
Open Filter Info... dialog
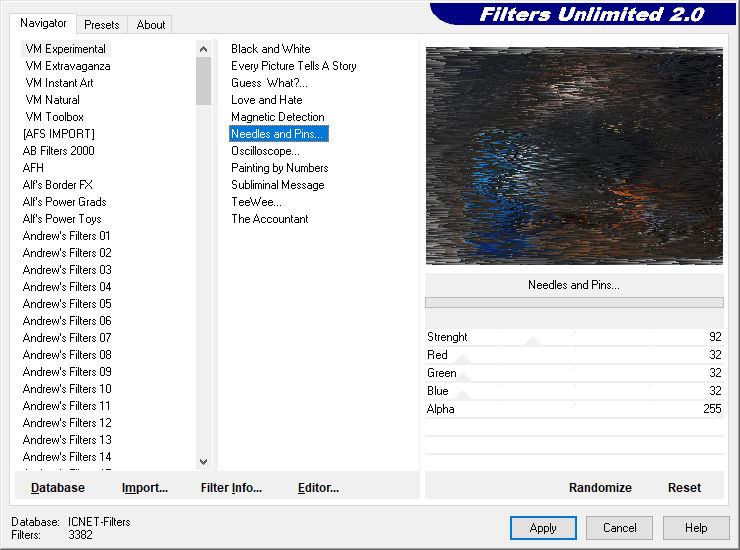(x=231, y=487)
